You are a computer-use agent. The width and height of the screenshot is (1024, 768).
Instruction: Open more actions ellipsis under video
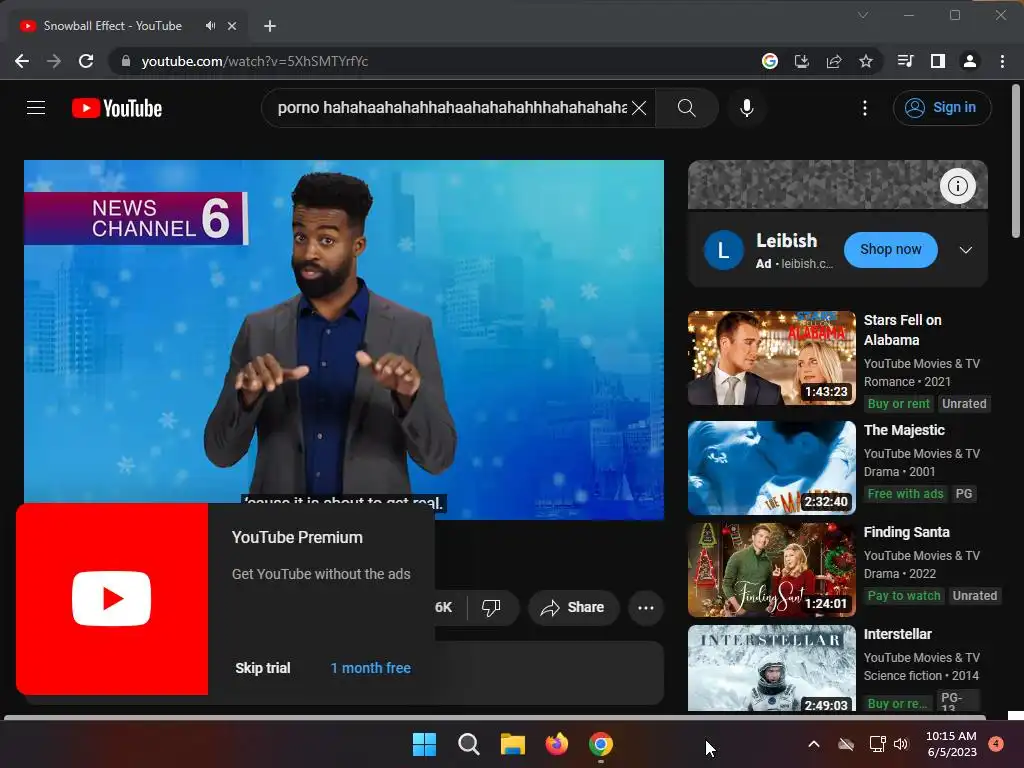pos(646,608)
